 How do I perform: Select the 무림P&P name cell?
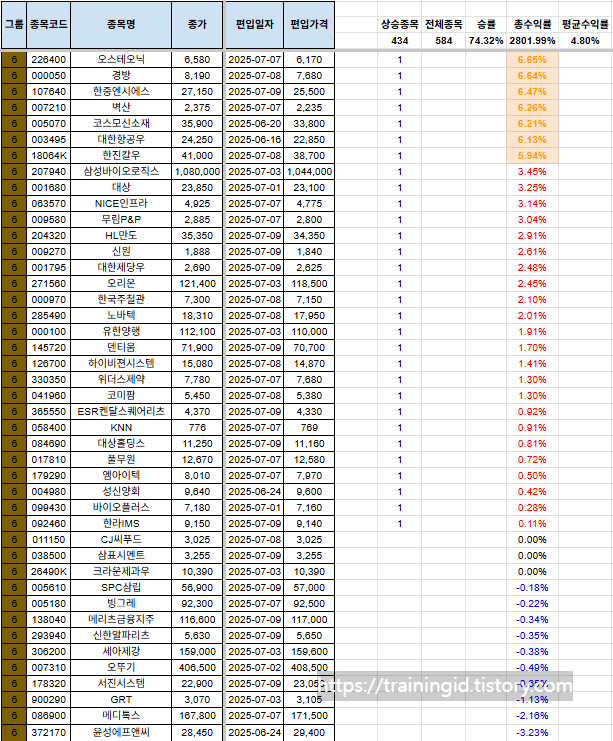(x=121, y=220)
